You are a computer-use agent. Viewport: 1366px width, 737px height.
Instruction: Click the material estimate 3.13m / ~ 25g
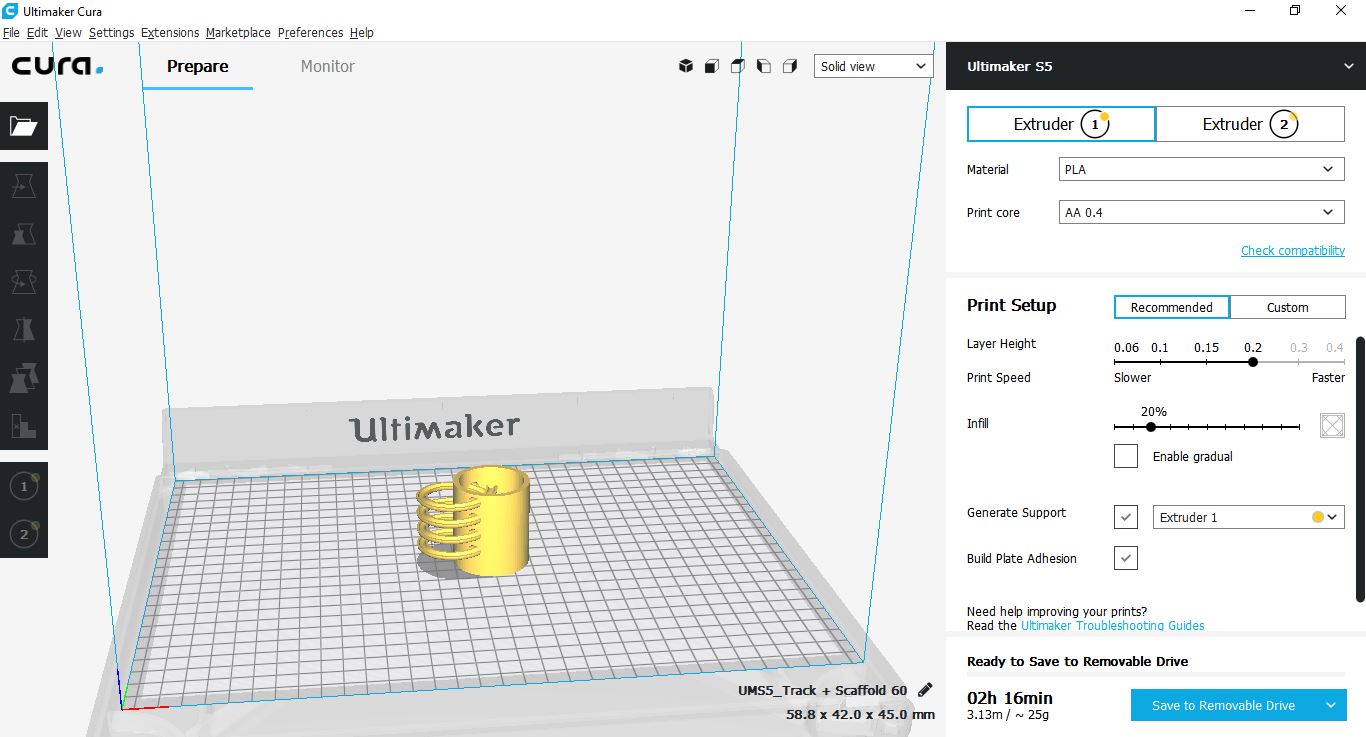(x=1008, y=714)
